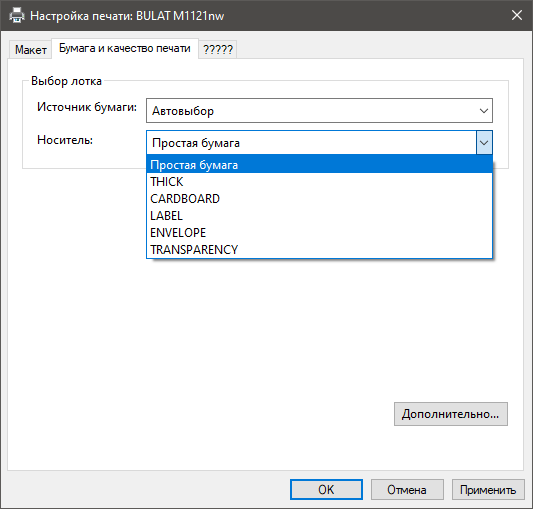Select ENVELOPE media option

319,233
